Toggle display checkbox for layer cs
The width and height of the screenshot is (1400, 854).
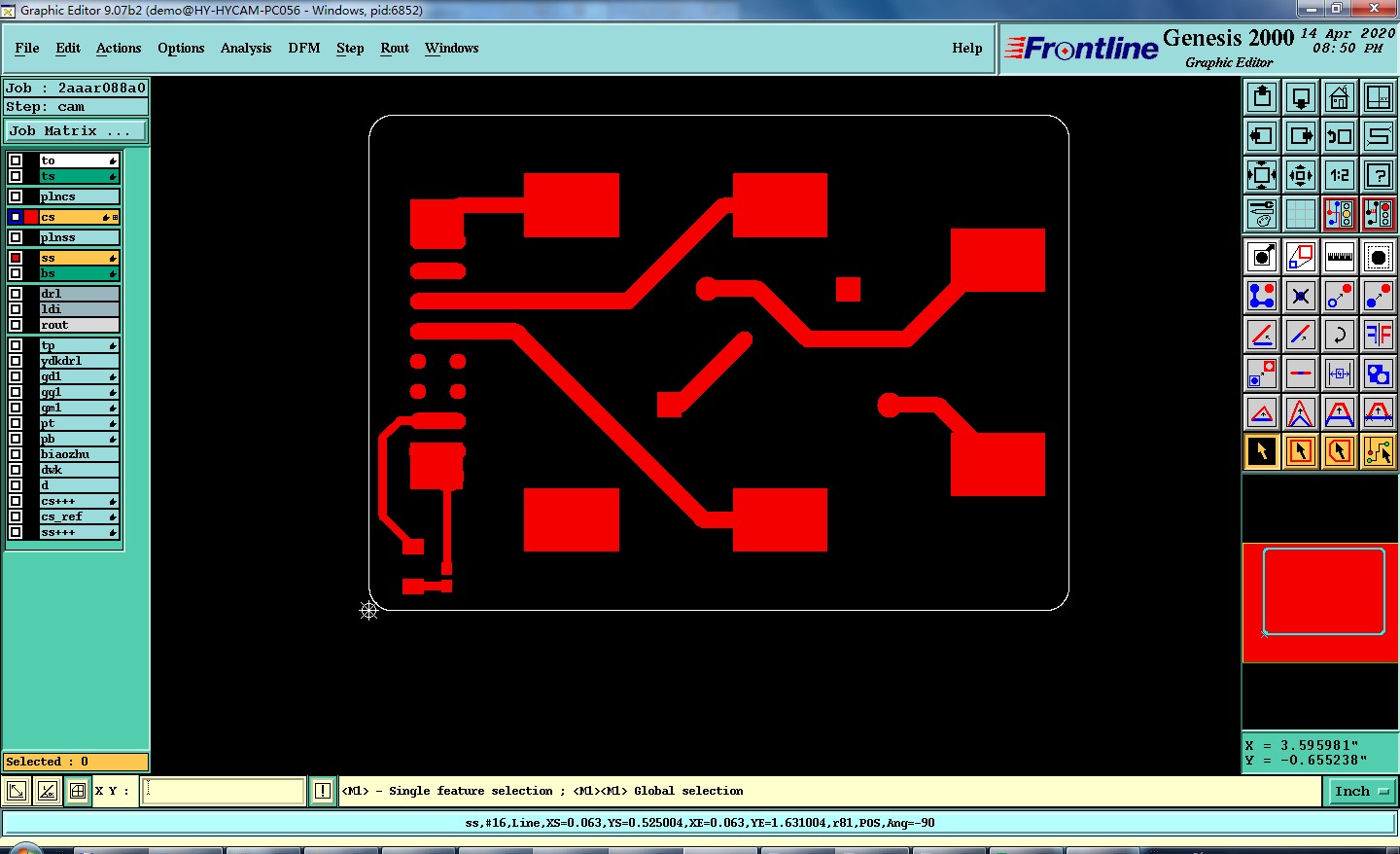click(x=16, y=217)
